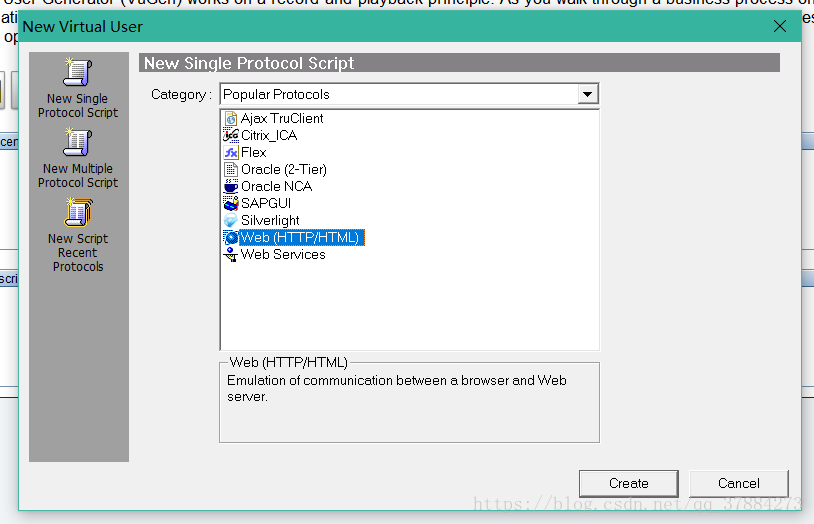The height and width of the screenshot is (524, 814).
Task: Select Oracle NCA in the protocol list
Action: click(x=276, y=187)
